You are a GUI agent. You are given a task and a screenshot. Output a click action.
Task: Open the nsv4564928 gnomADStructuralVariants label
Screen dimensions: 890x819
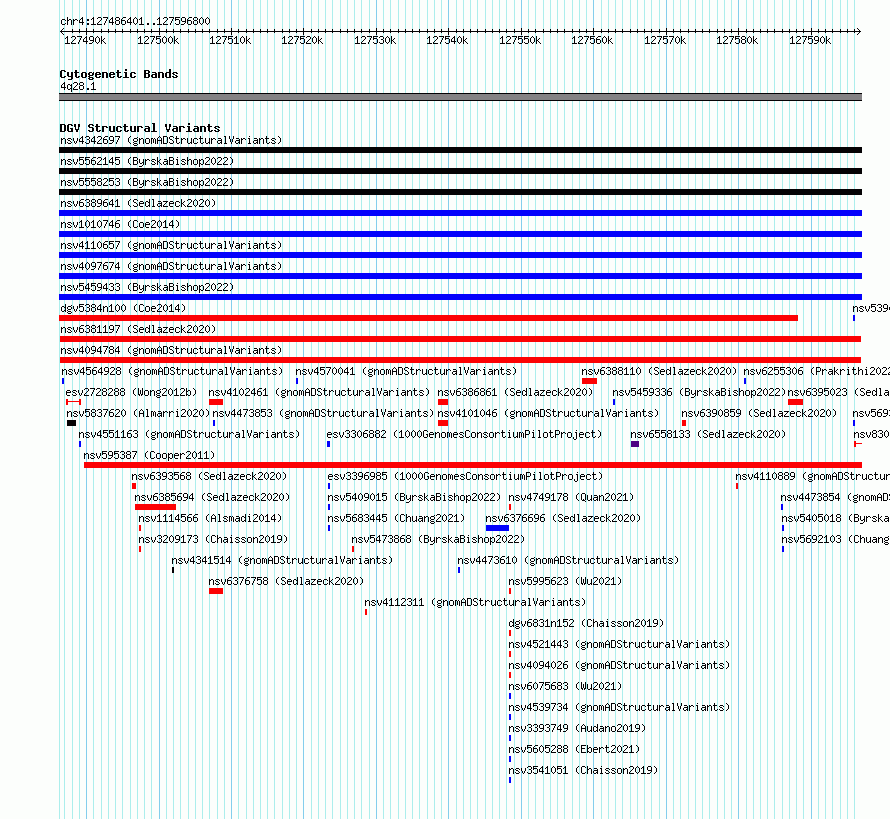point(172,371)
